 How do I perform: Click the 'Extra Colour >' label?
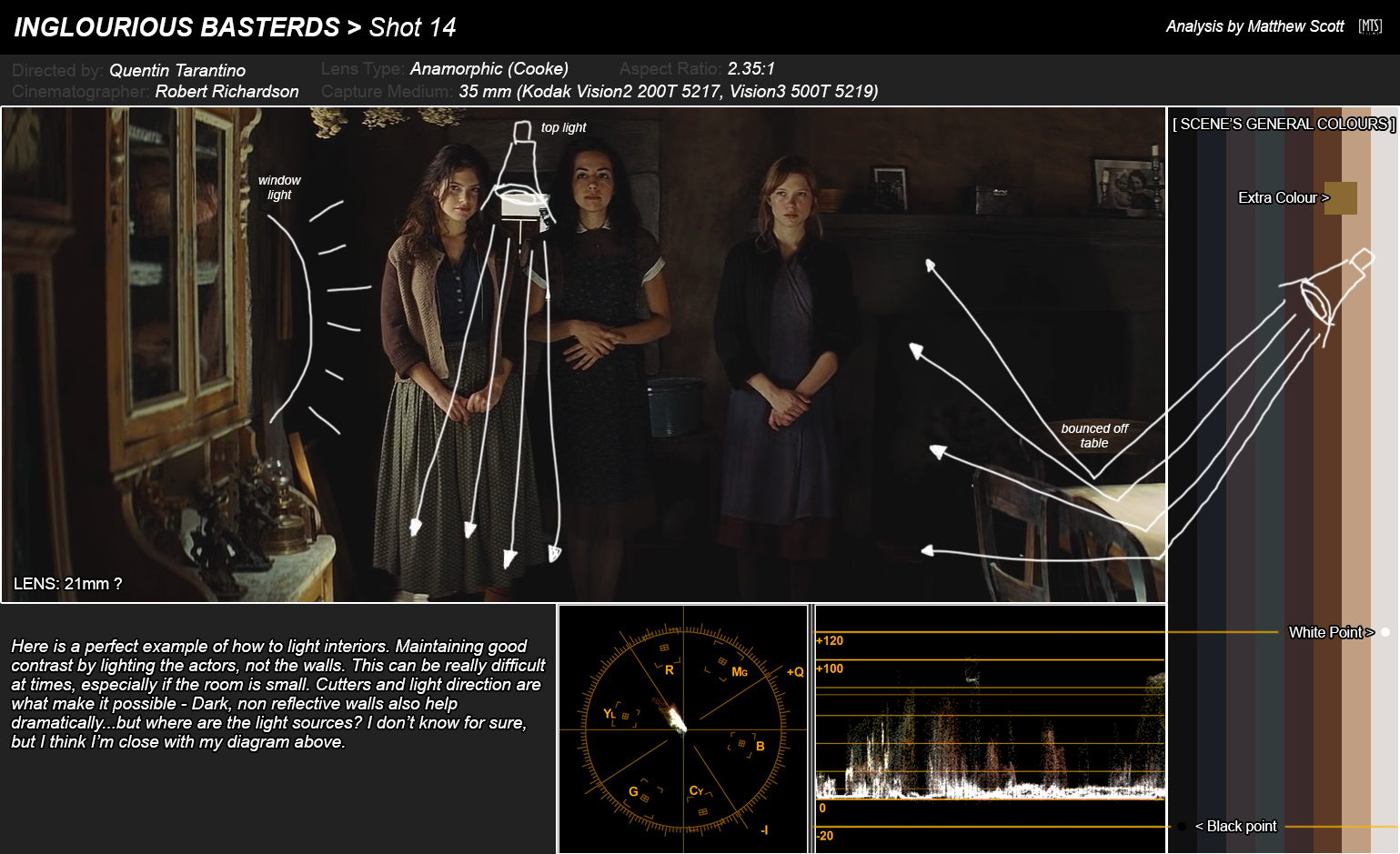point(1284,197)
